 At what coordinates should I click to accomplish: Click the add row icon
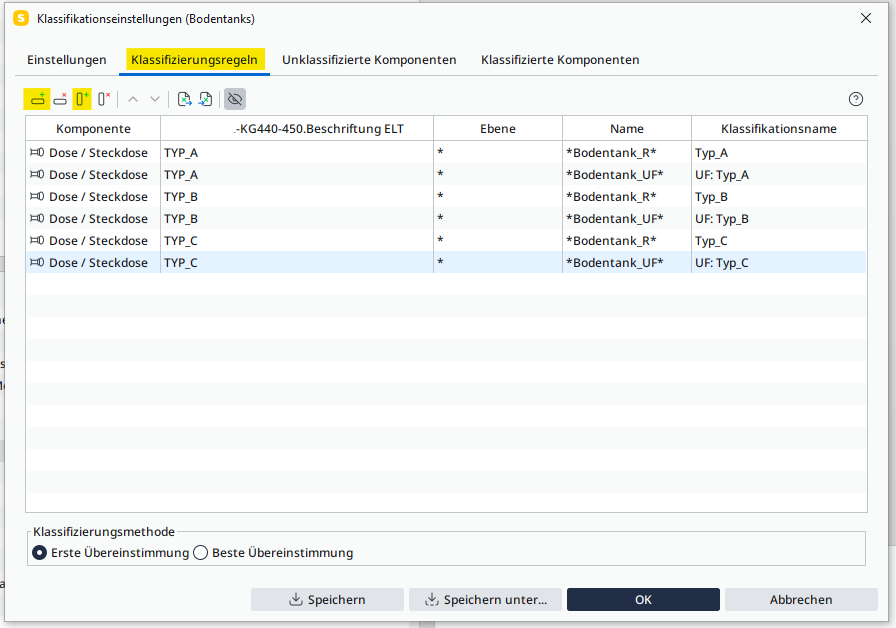(37, 99)
